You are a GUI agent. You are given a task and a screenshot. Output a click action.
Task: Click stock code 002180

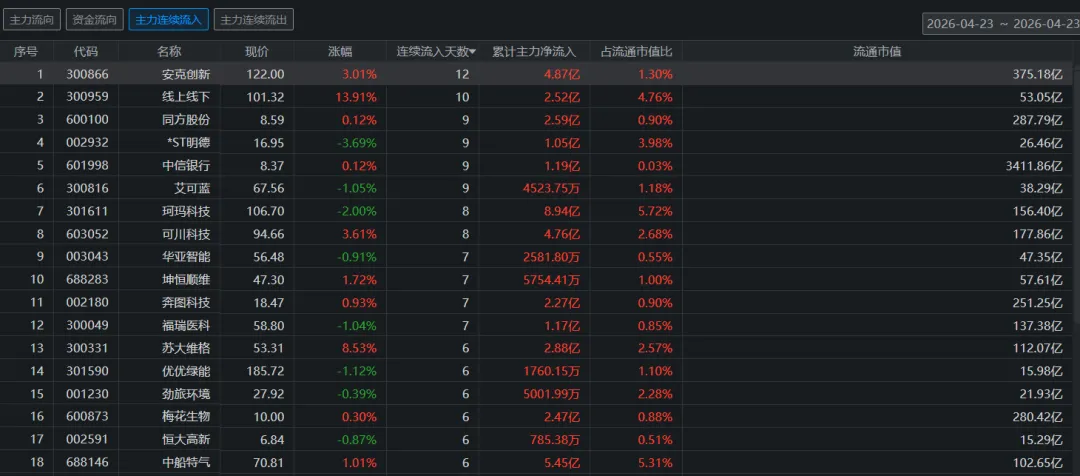point(87,303)
